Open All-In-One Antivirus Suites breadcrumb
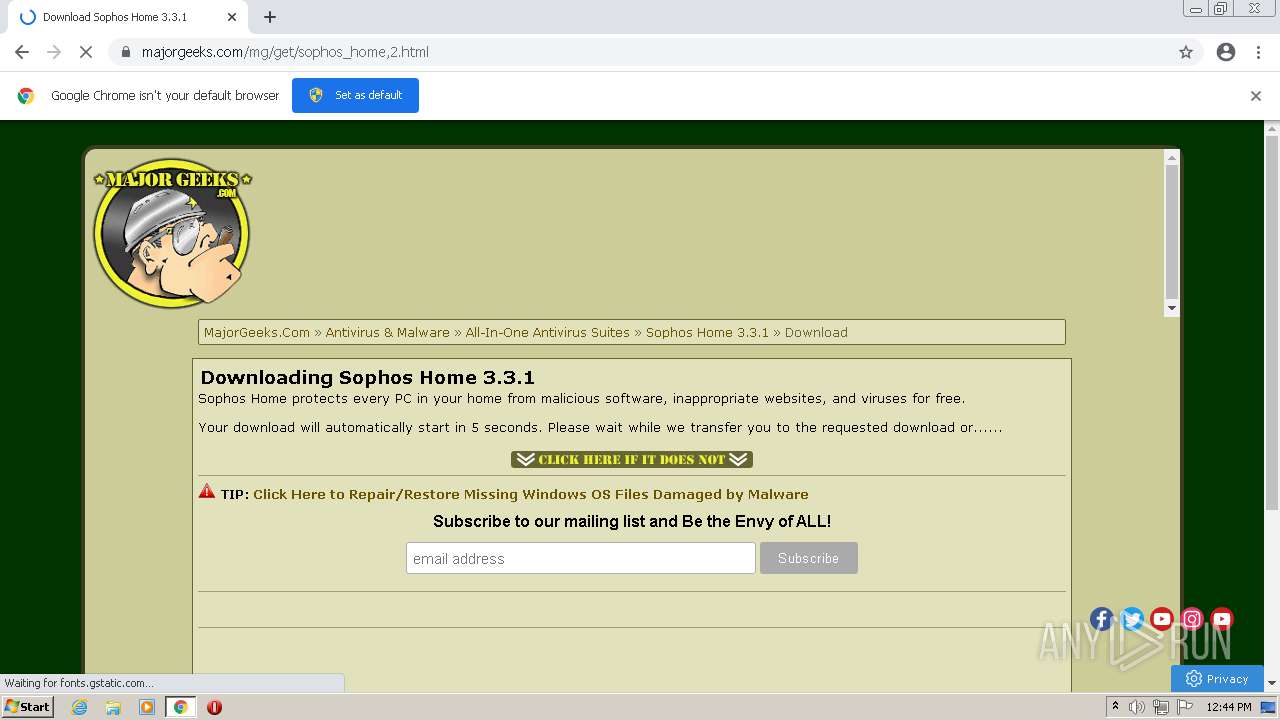 [547, 332]
